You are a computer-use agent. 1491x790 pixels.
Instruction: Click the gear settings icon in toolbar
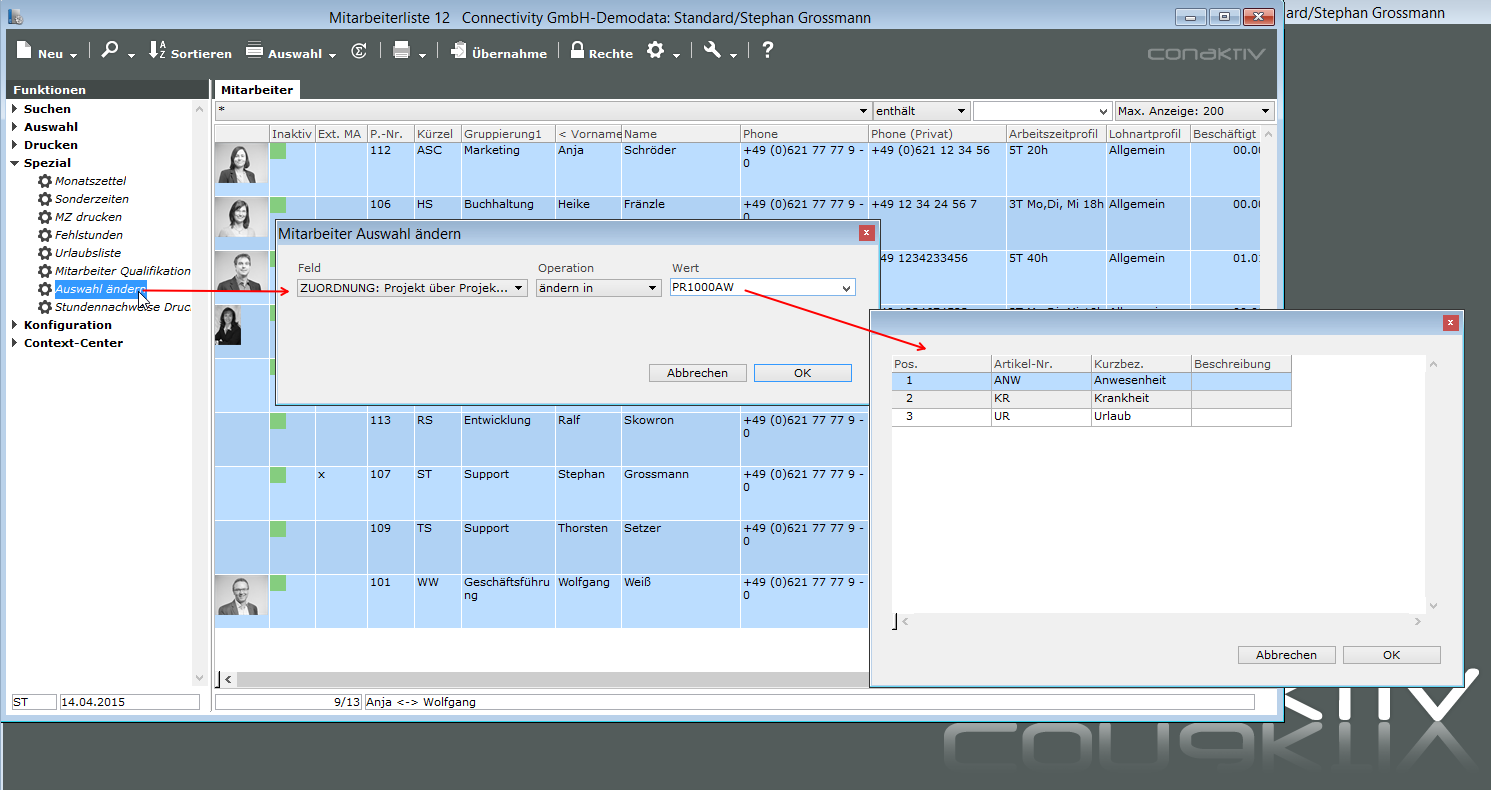pos(655,51)
